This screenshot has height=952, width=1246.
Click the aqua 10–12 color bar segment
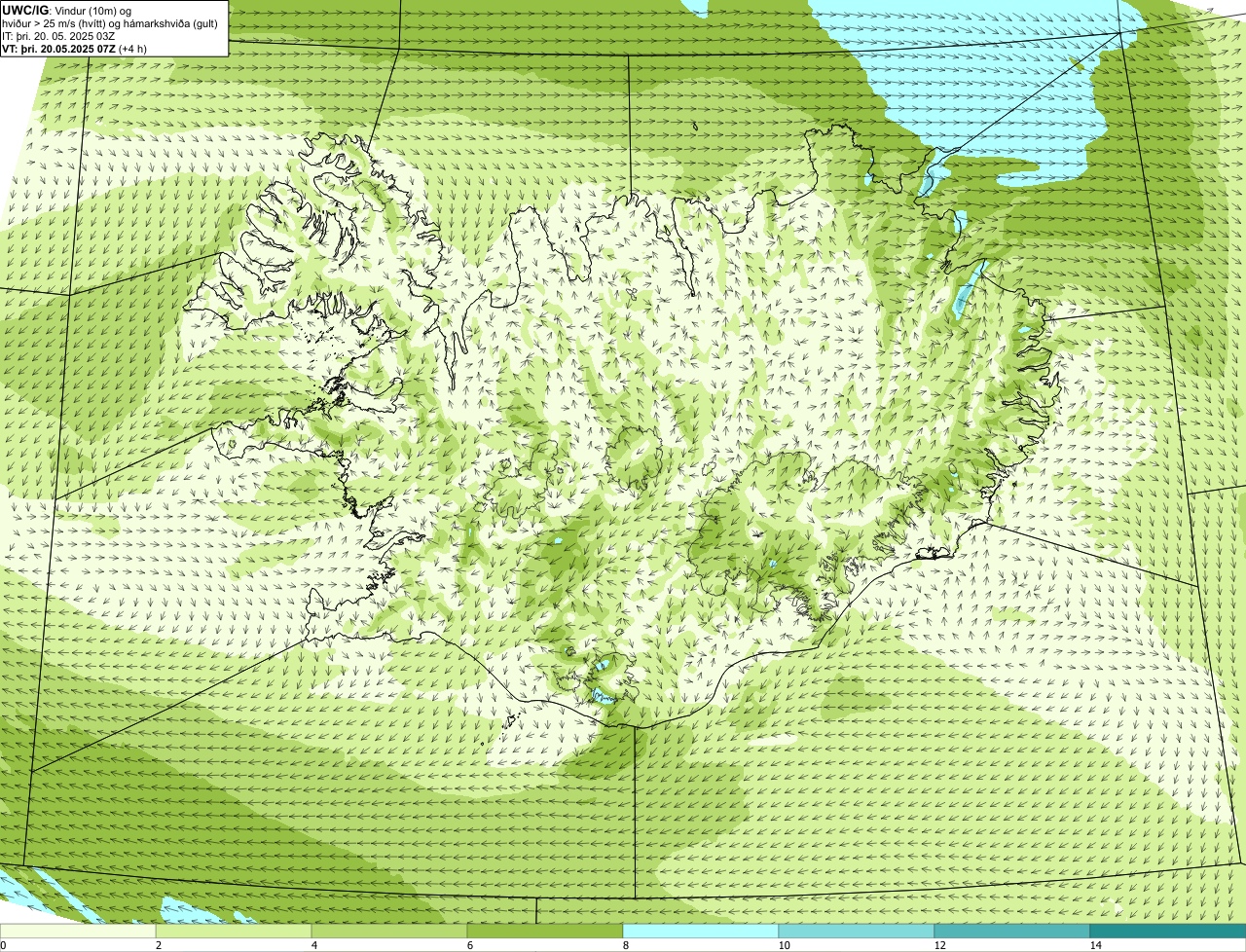857,931
